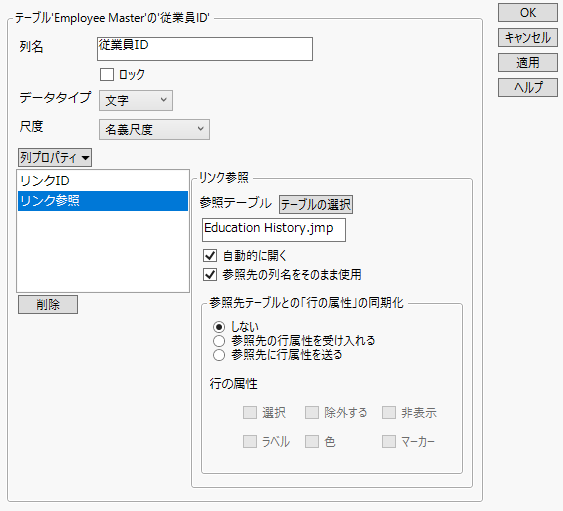Select 参照先に行属性を送る radio option
Screen dimensions: 563x511
[219, 355]
